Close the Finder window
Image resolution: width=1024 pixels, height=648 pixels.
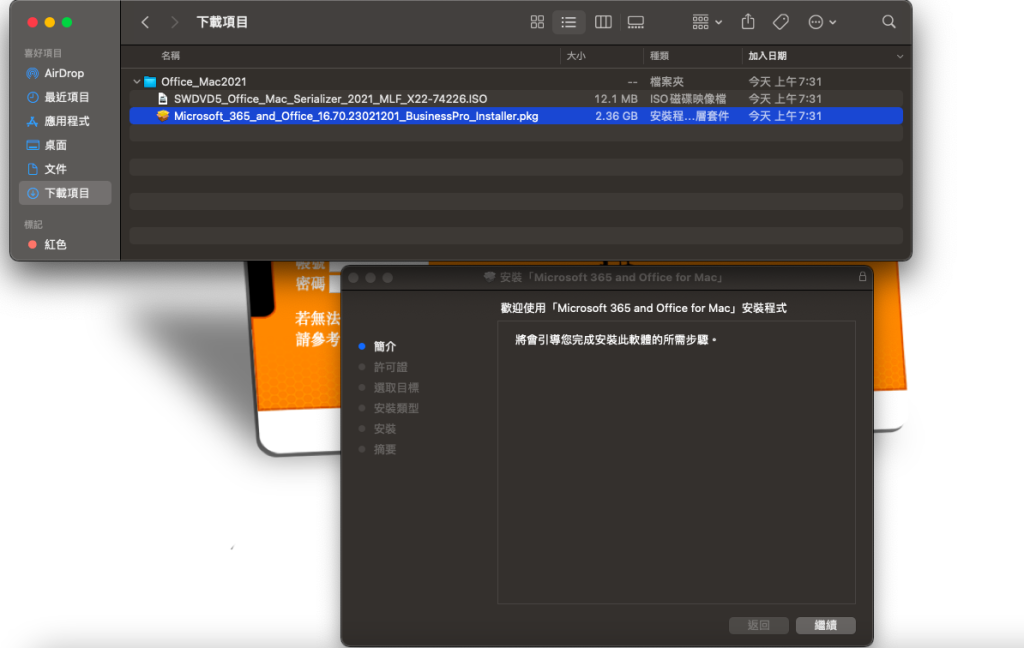click(32, 22)
